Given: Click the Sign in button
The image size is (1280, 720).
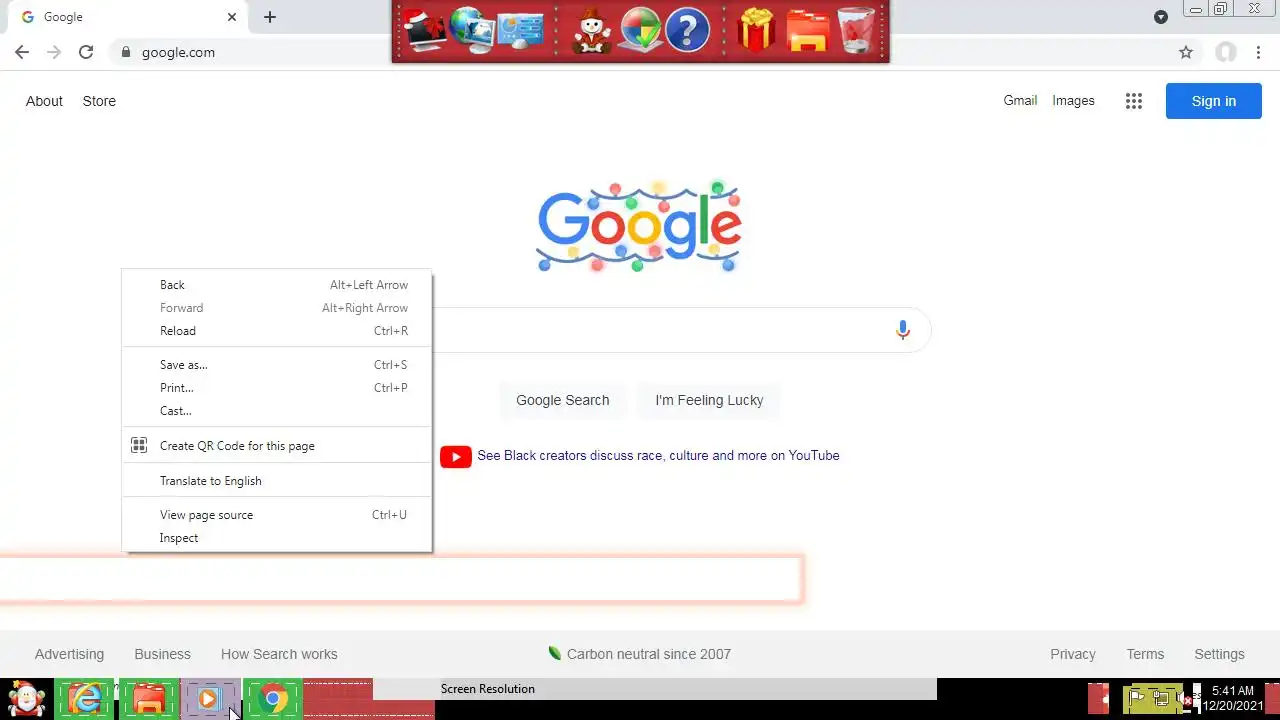Looking at the screenshot, I should tap(1214, 101).
